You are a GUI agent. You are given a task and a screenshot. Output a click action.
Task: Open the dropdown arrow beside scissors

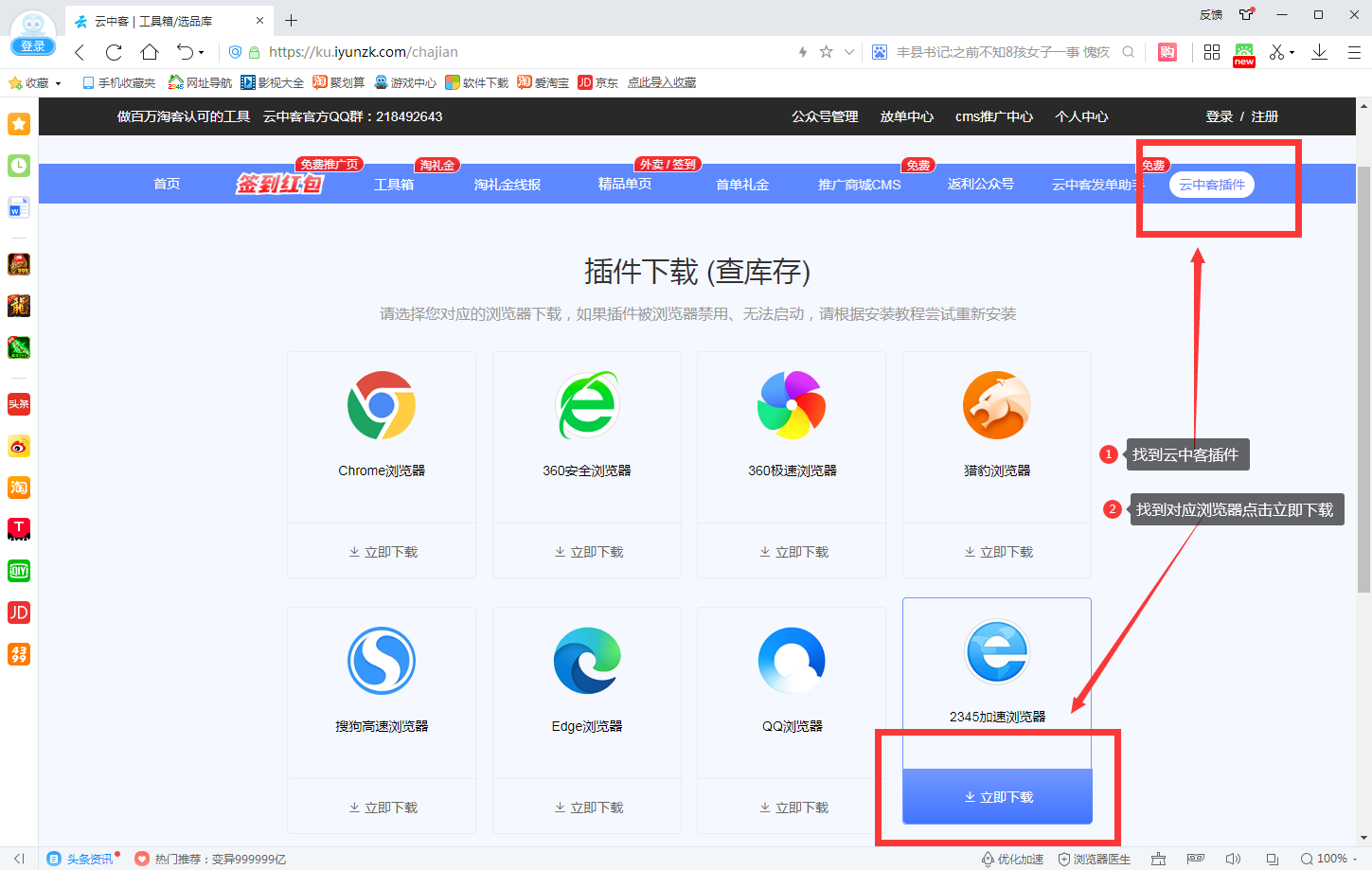(1292, 53)
